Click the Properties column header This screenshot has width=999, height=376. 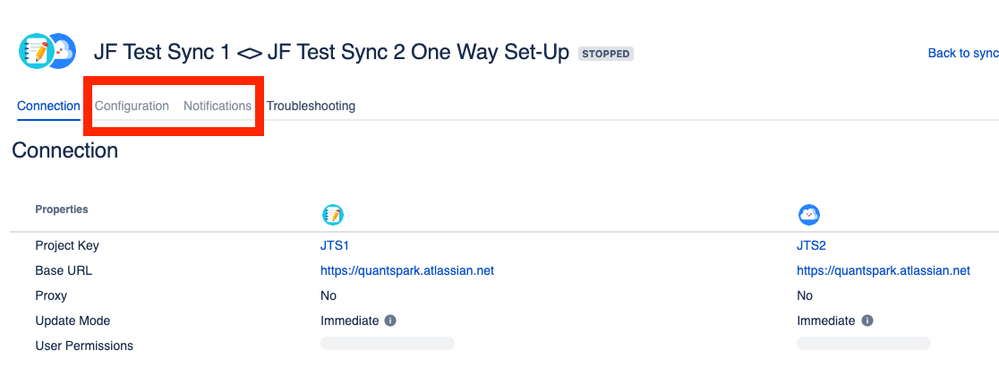(62, 209)
